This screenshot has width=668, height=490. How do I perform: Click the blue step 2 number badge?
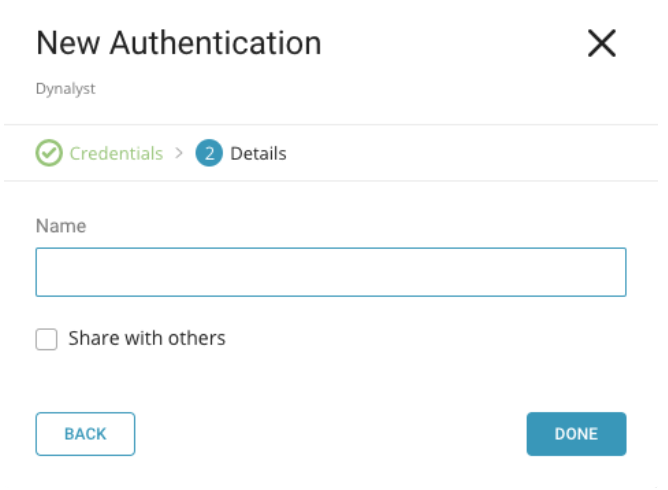pyautogui.click(x=208, y=153)
